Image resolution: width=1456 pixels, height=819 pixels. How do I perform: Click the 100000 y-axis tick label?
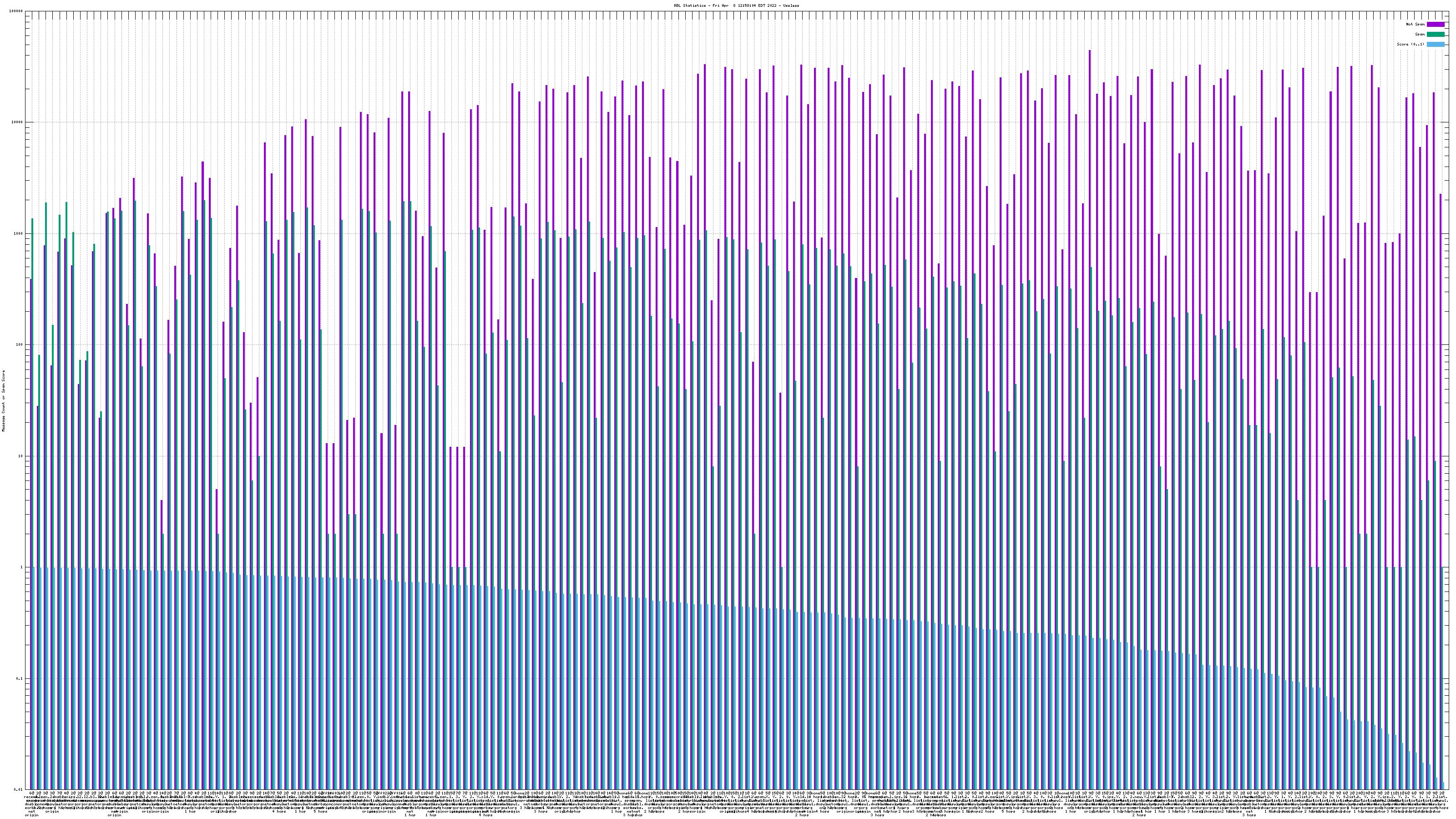[16, 11]
